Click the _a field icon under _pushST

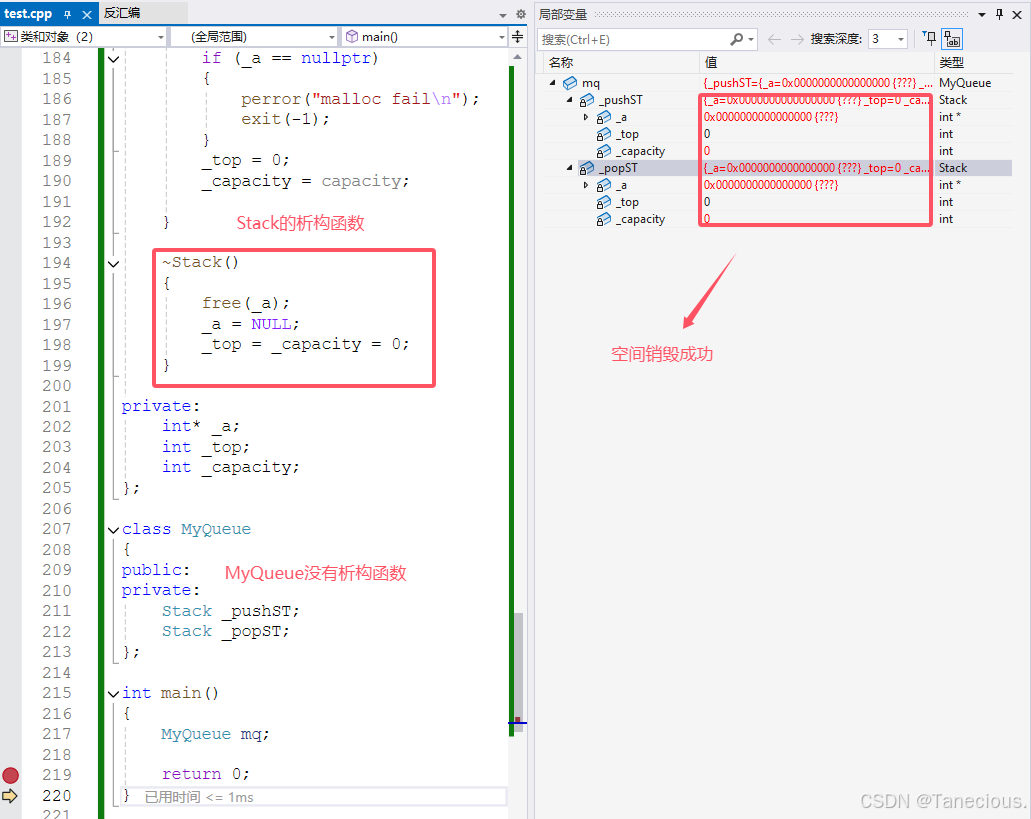pos(604,118)
